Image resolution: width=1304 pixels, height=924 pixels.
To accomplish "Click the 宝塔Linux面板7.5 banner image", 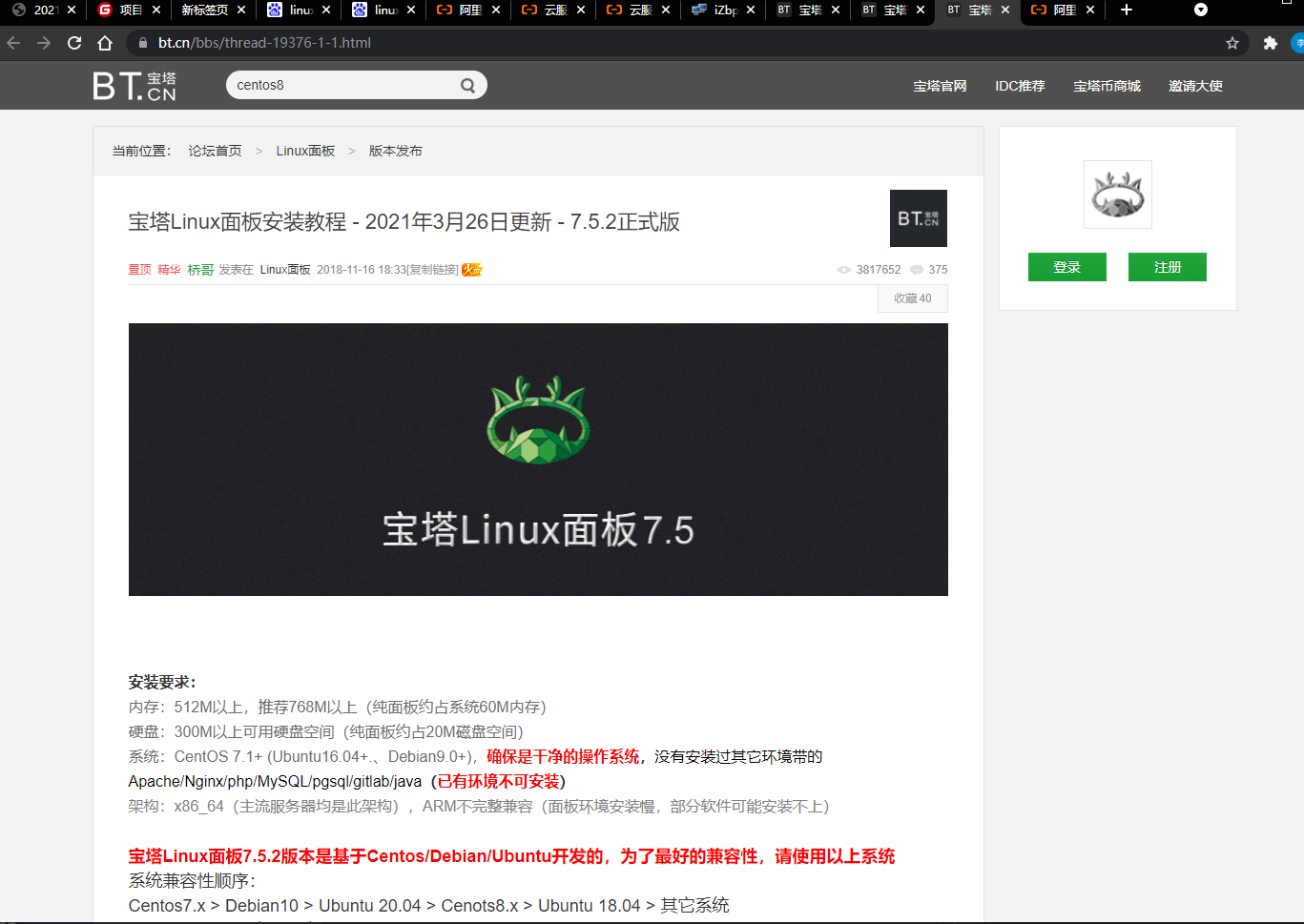I will click(x=538, y=460).
